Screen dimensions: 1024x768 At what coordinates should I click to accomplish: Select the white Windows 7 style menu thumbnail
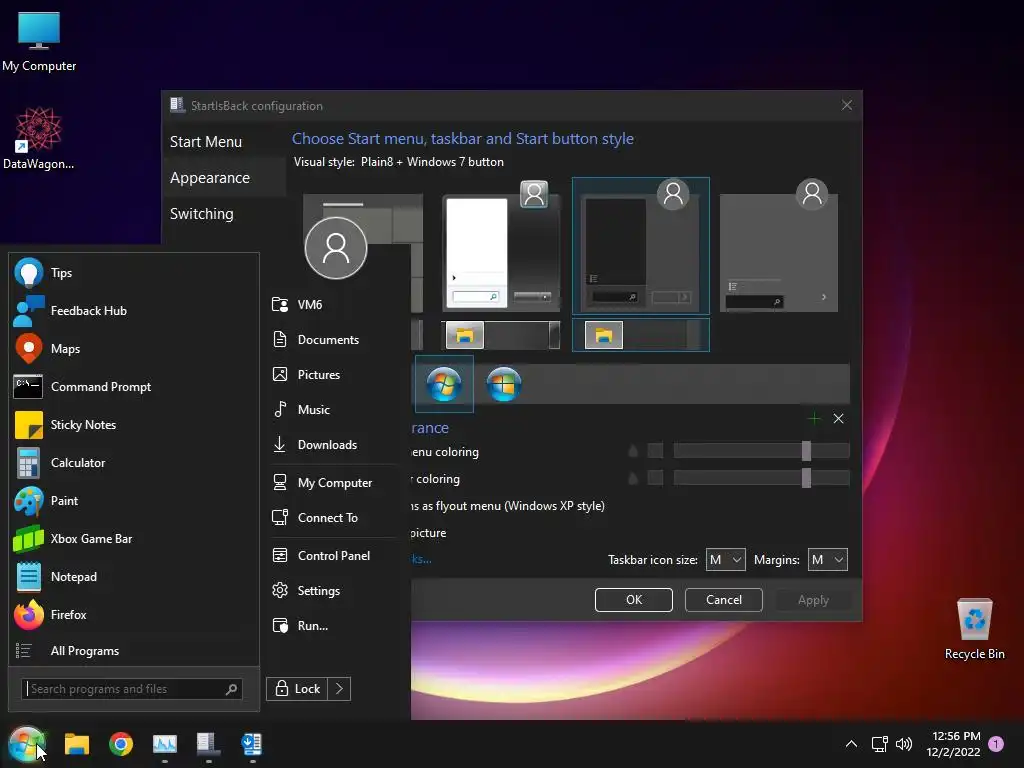pyautogui.click(x=502, y=246)
